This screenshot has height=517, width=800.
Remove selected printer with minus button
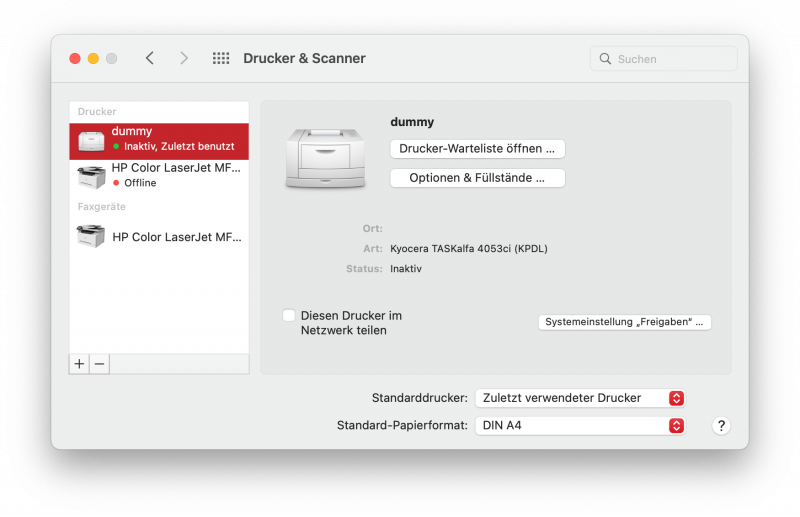99,364
